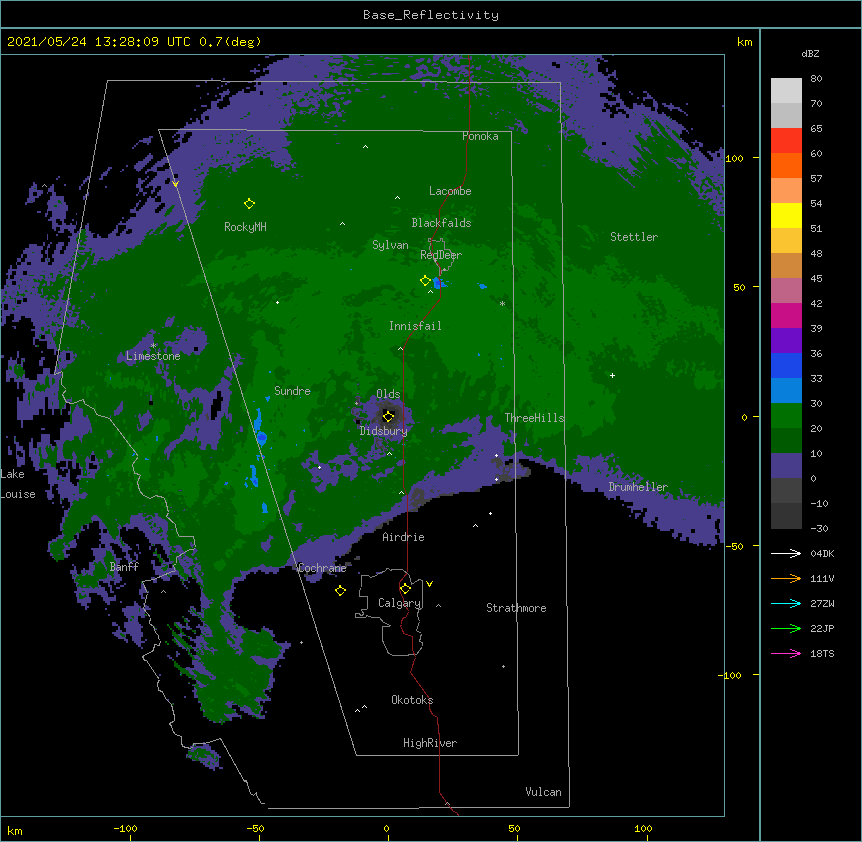Click the purple-violet swatch near 39 dBZ
This screenshot has width=862, height=842.
click(x=786, y=341)
